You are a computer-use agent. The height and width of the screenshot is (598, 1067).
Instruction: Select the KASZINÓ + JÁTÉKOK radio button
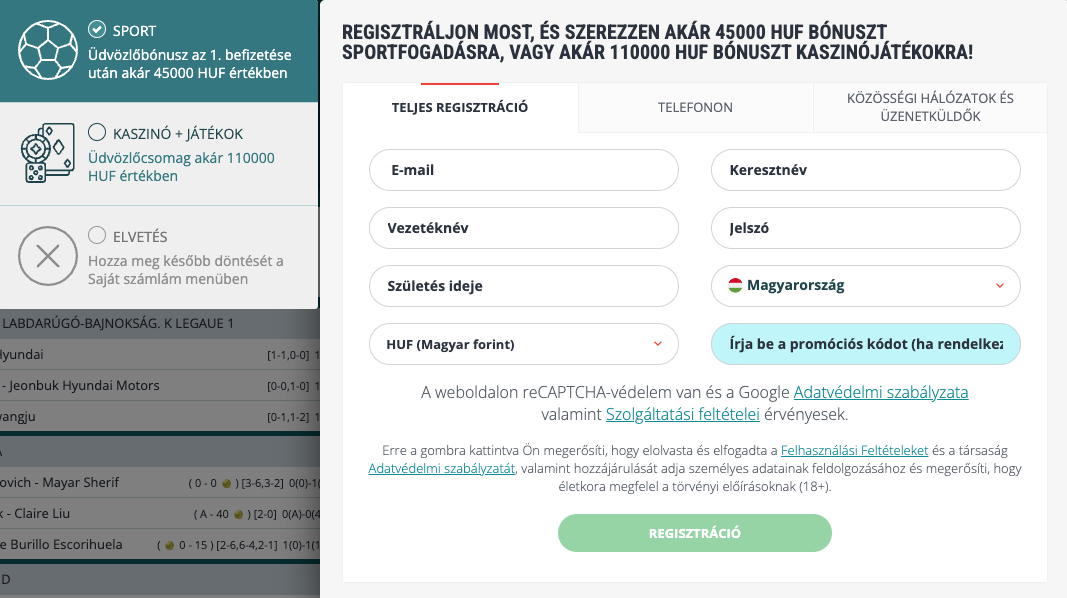[97, 132]
